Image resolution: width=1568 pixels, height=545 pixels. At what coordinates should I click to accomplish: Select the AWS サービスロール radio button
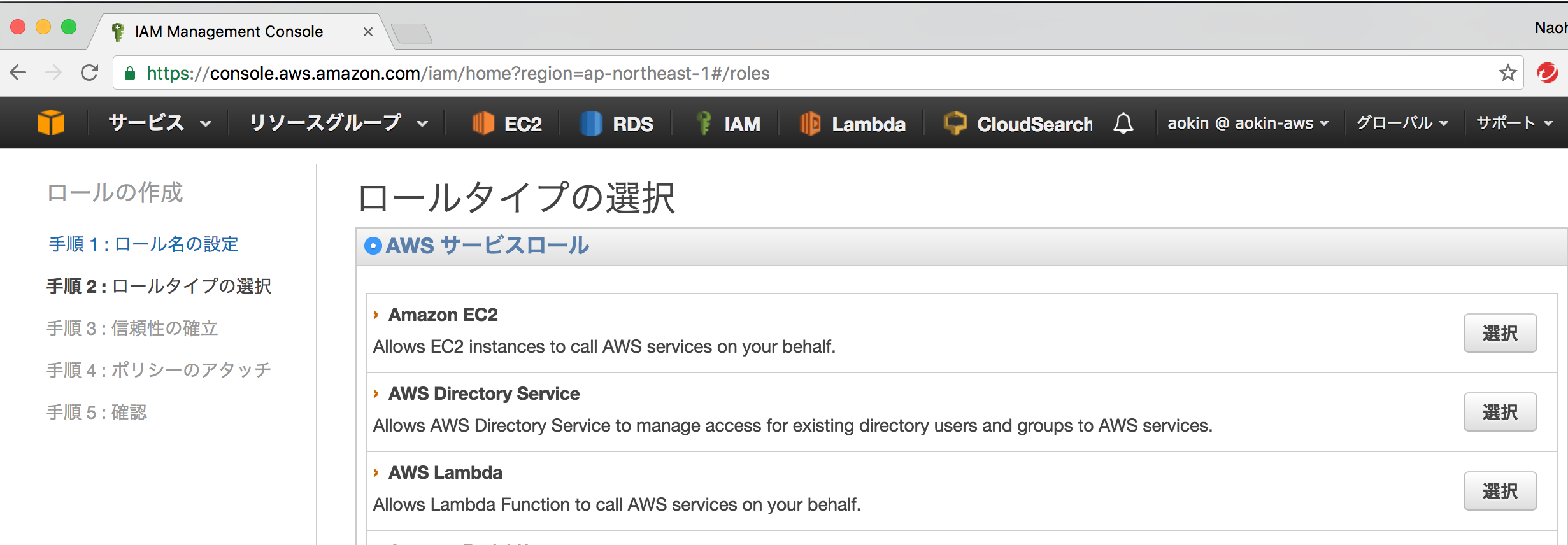point(373,246)
